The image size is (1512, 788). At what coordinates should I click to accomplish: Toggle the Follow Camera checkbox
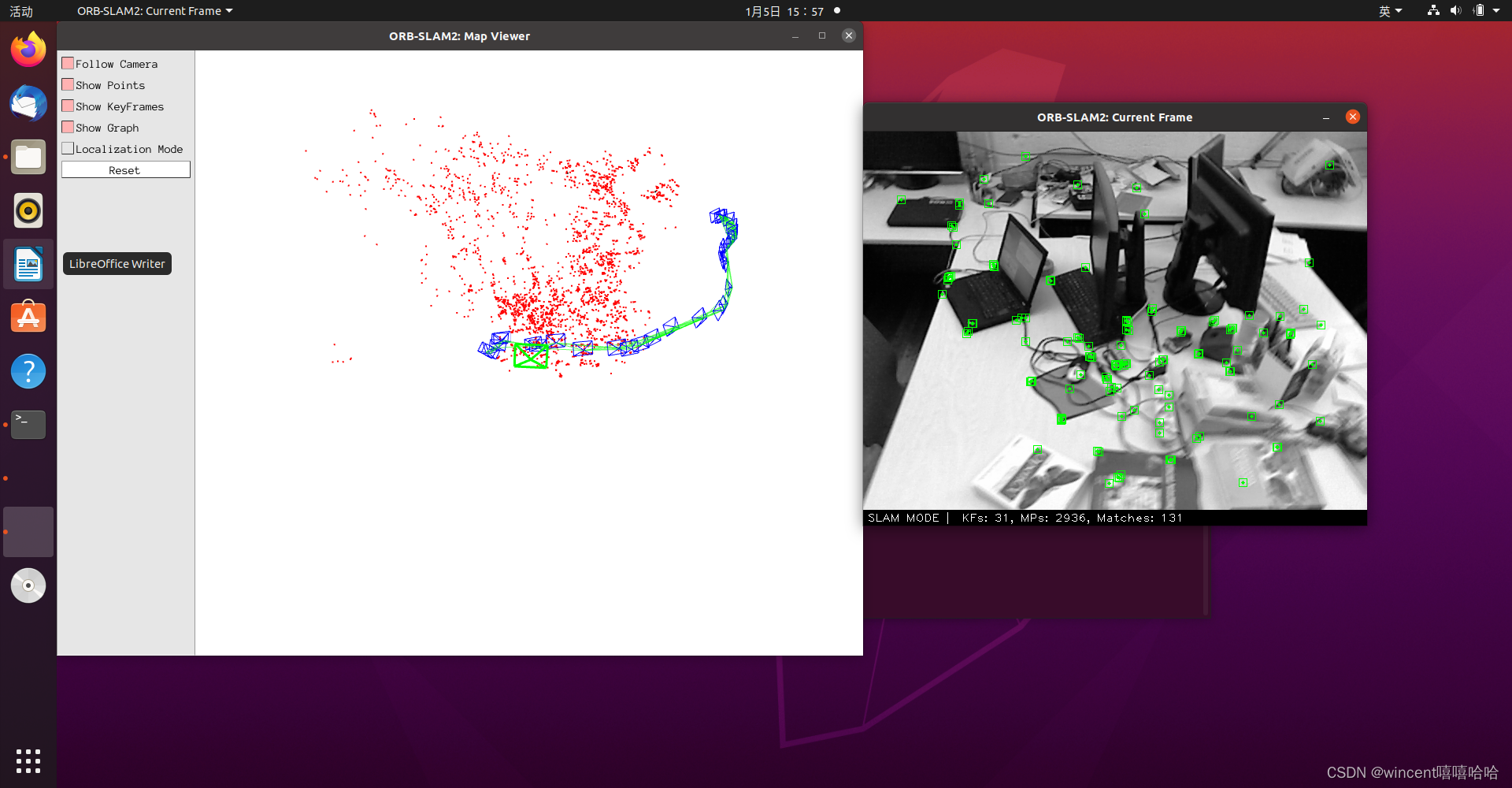tap(68, 64)
